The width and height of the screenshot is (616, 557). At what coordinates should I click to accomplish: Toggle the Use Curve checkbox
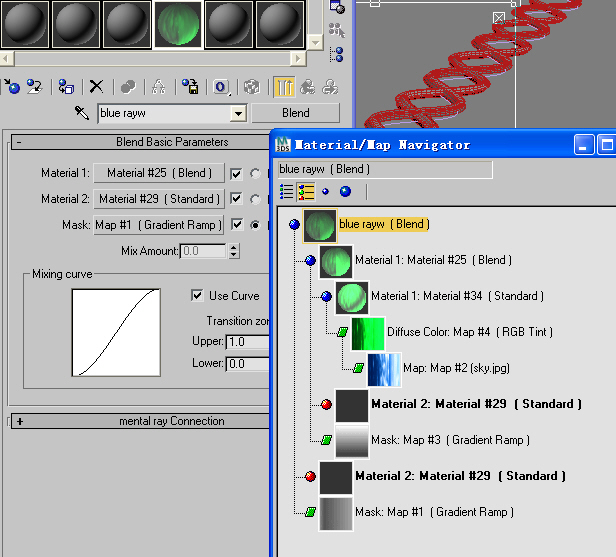coord(197,295)
